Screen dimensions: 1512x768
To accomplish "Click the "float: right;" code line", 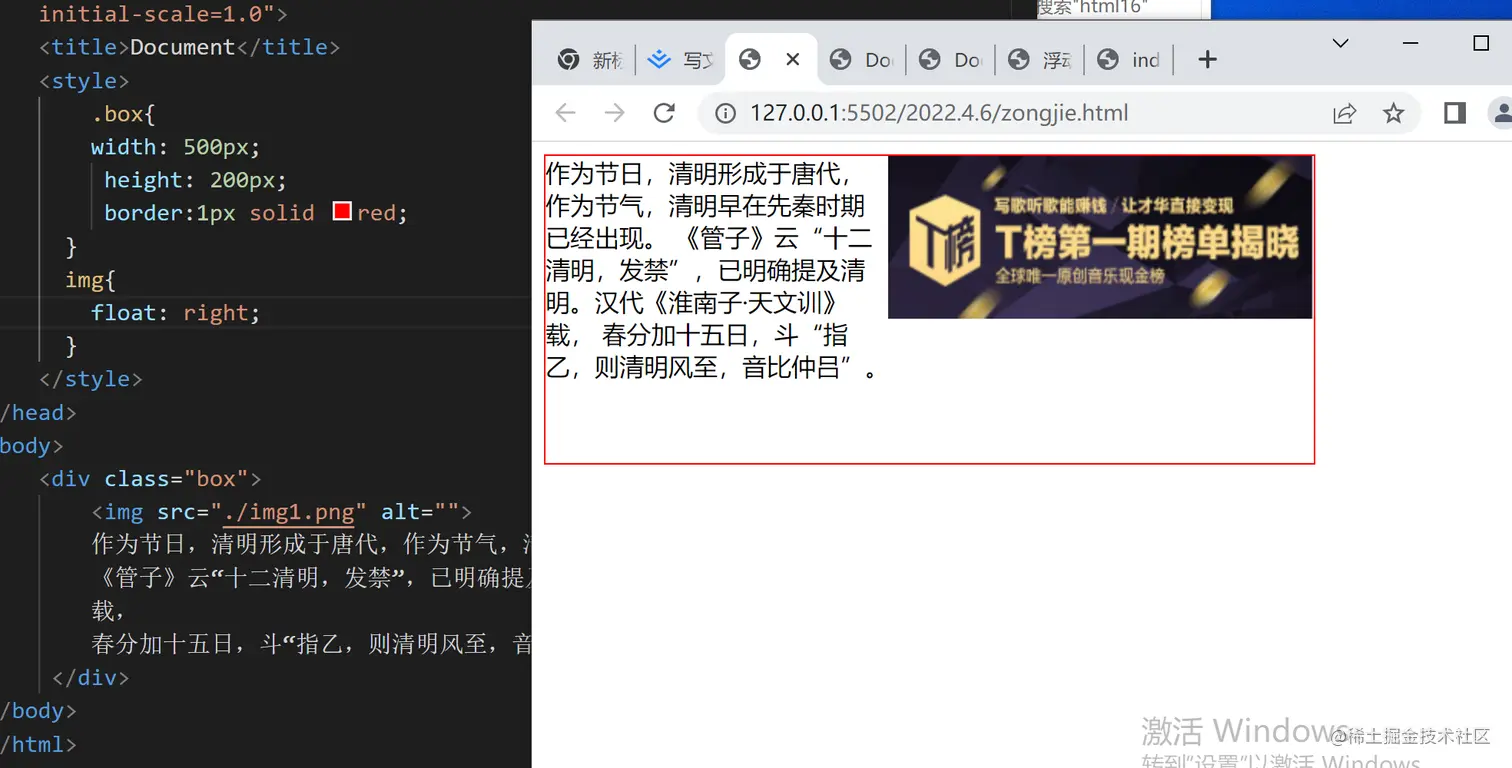I will [x=175, y=313].
